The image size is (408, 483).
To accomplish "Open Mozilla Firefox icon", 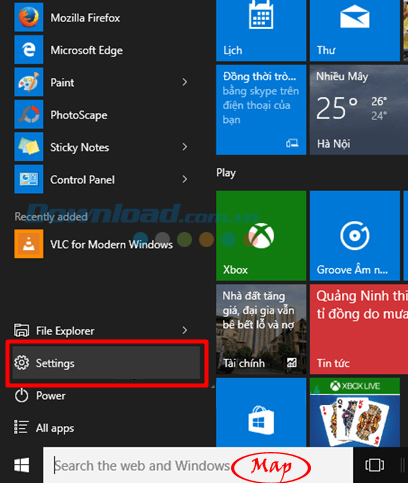I will pos(29,17).
